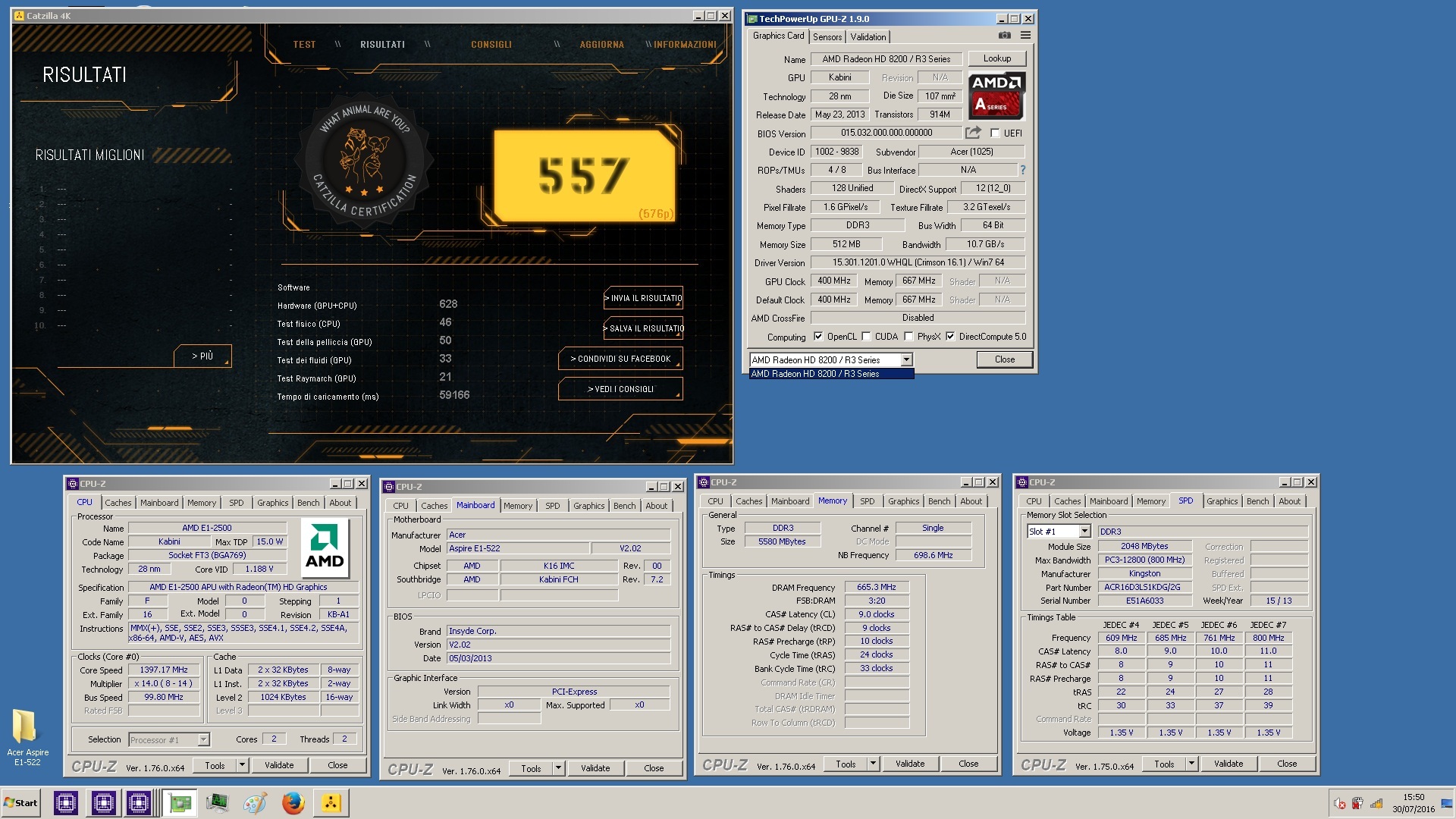Click the Close button in GPU-Z

click(x=1004, y=359)
